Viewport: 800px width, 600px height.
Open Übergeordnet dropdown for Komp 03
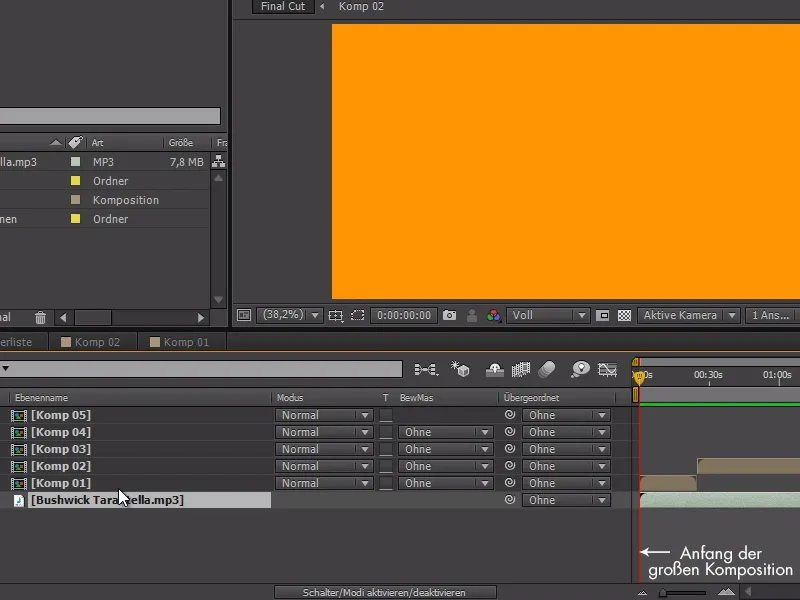pyautogui.click(x=566, y=449)
